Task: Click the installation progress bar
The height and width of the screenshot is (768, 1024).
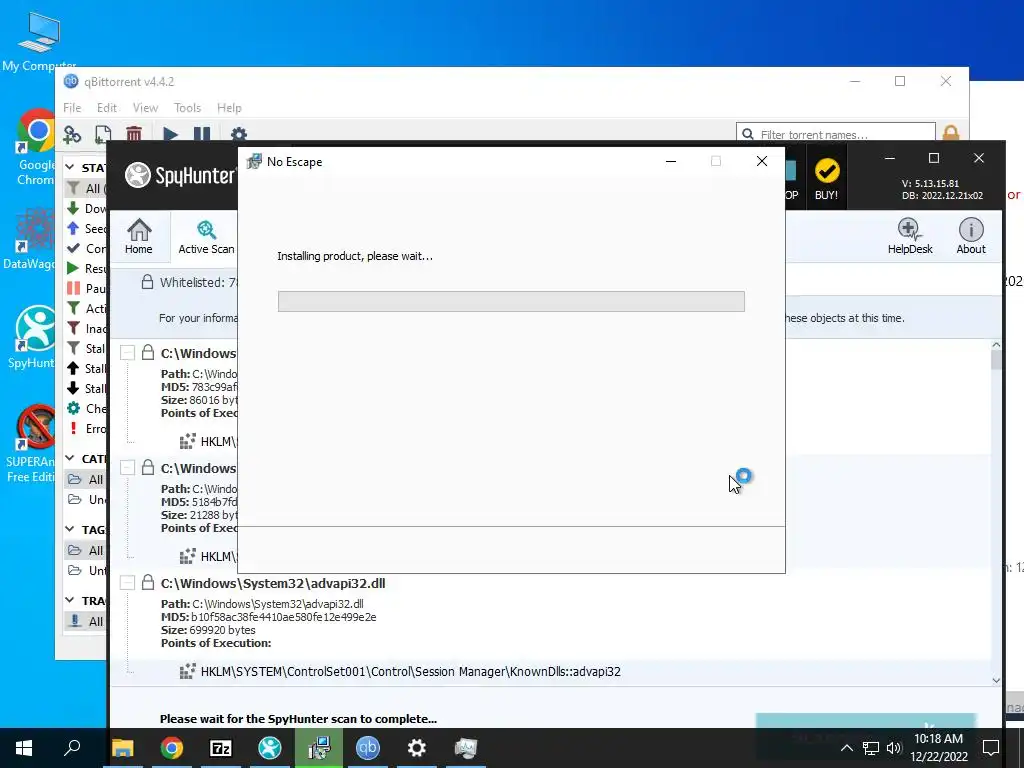Action: (x=511, y=301)
